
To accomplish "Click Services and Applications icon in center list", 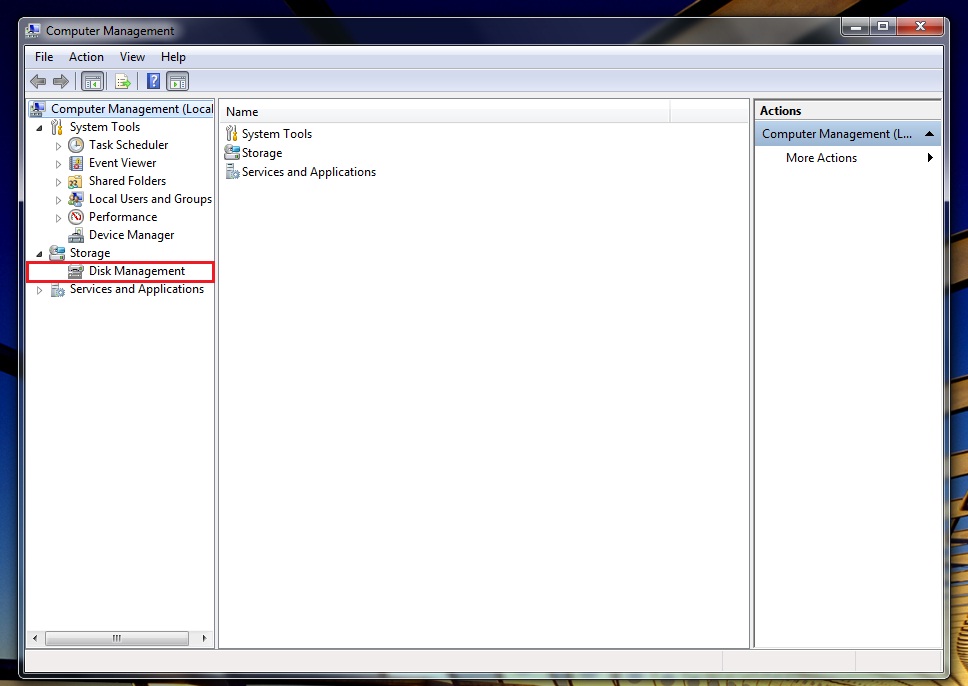I will click(x=233, y=171).
